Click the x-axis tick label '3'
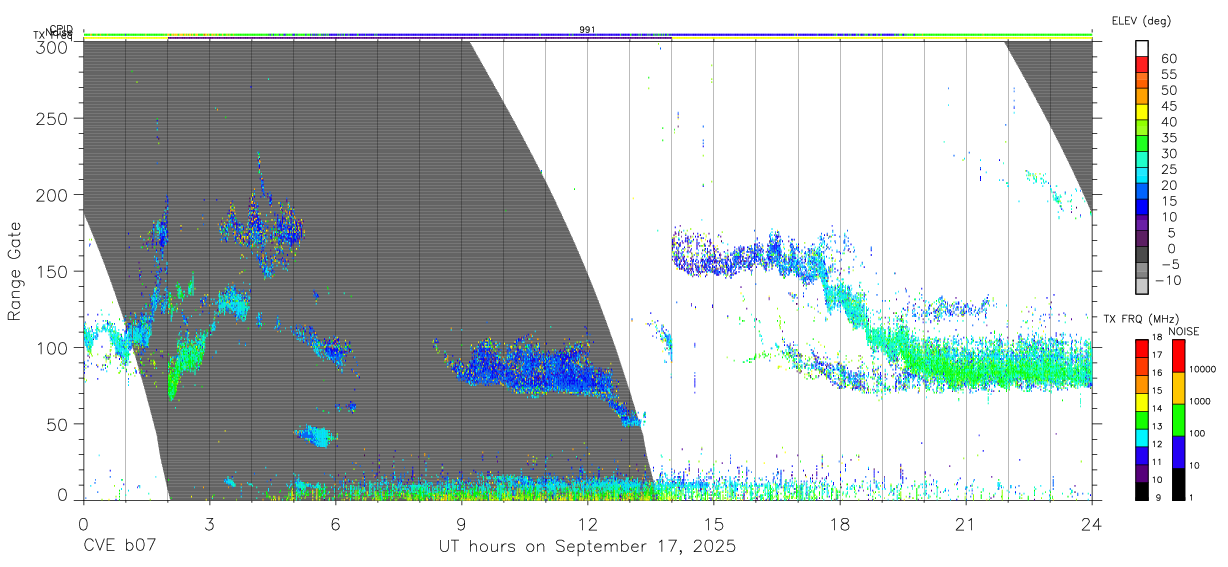 (209, 523)
